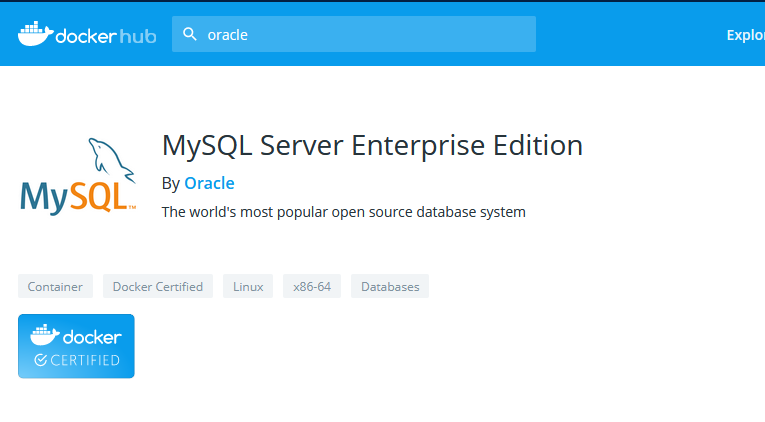Select the Docker Certified tag

pos(158,286)
